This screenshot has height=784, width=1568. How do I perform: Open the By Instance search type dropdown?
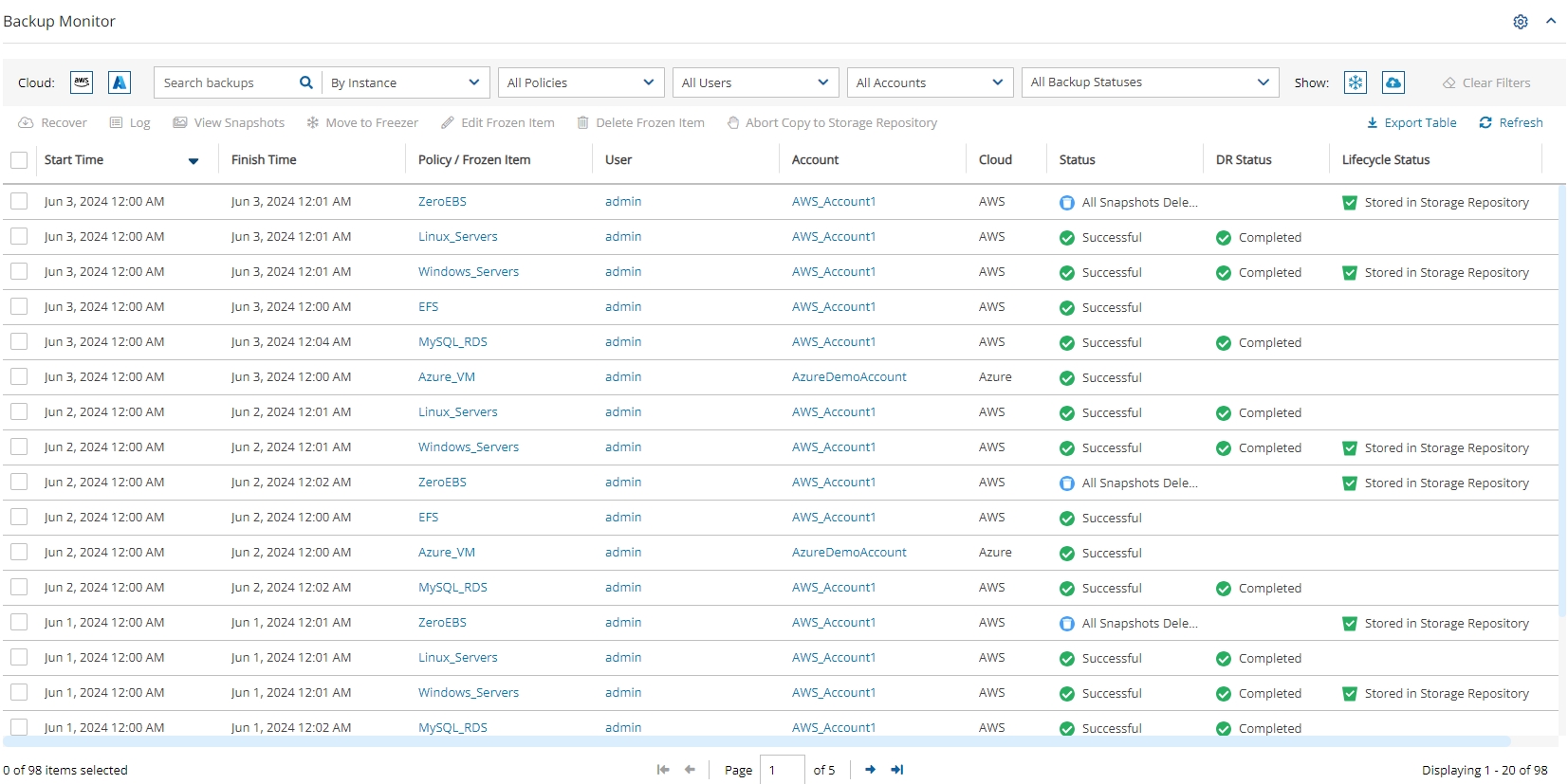405,82
